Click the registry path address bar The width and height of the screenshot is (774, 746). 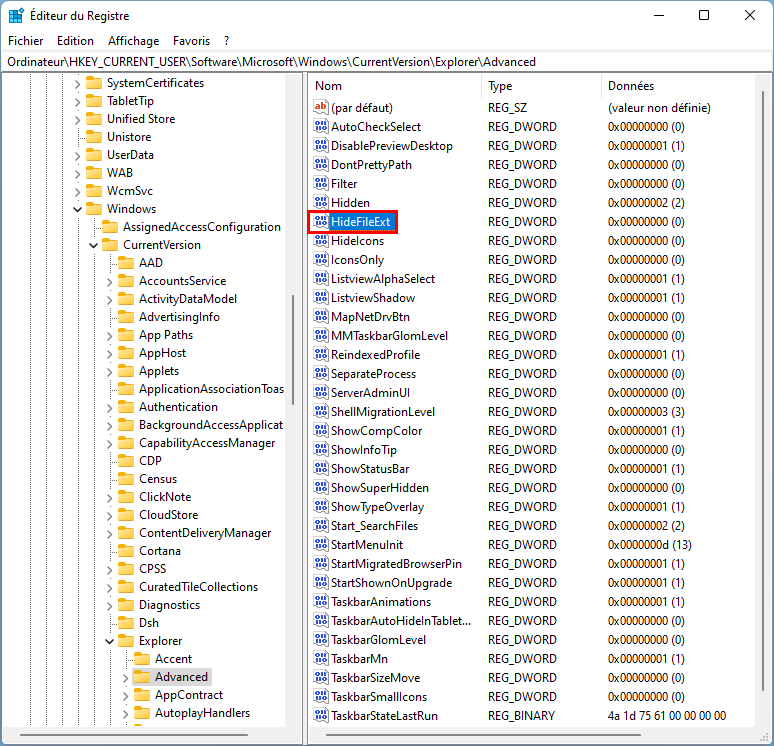387,62
